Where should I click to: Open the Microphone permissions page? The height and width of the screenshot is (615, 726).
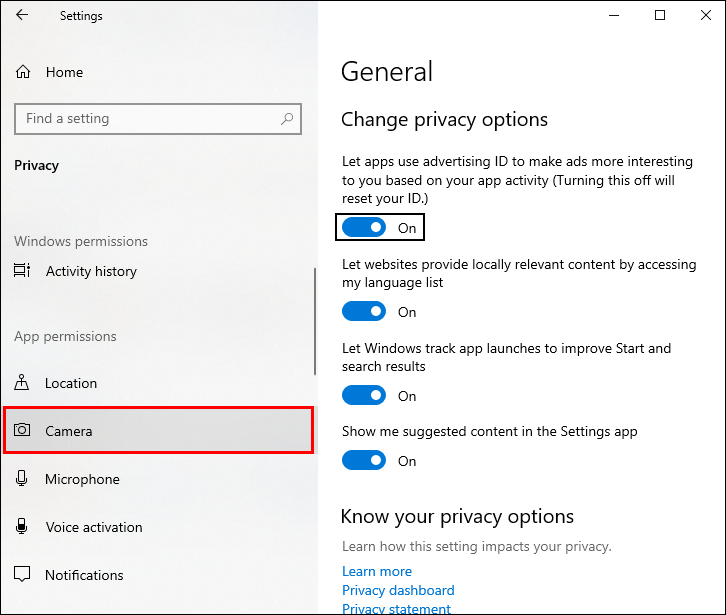tap(82, 479)
